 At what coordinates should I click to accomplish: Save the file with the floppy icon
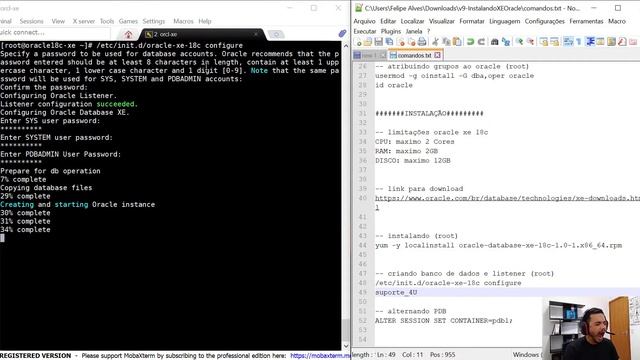coord(378,42)
